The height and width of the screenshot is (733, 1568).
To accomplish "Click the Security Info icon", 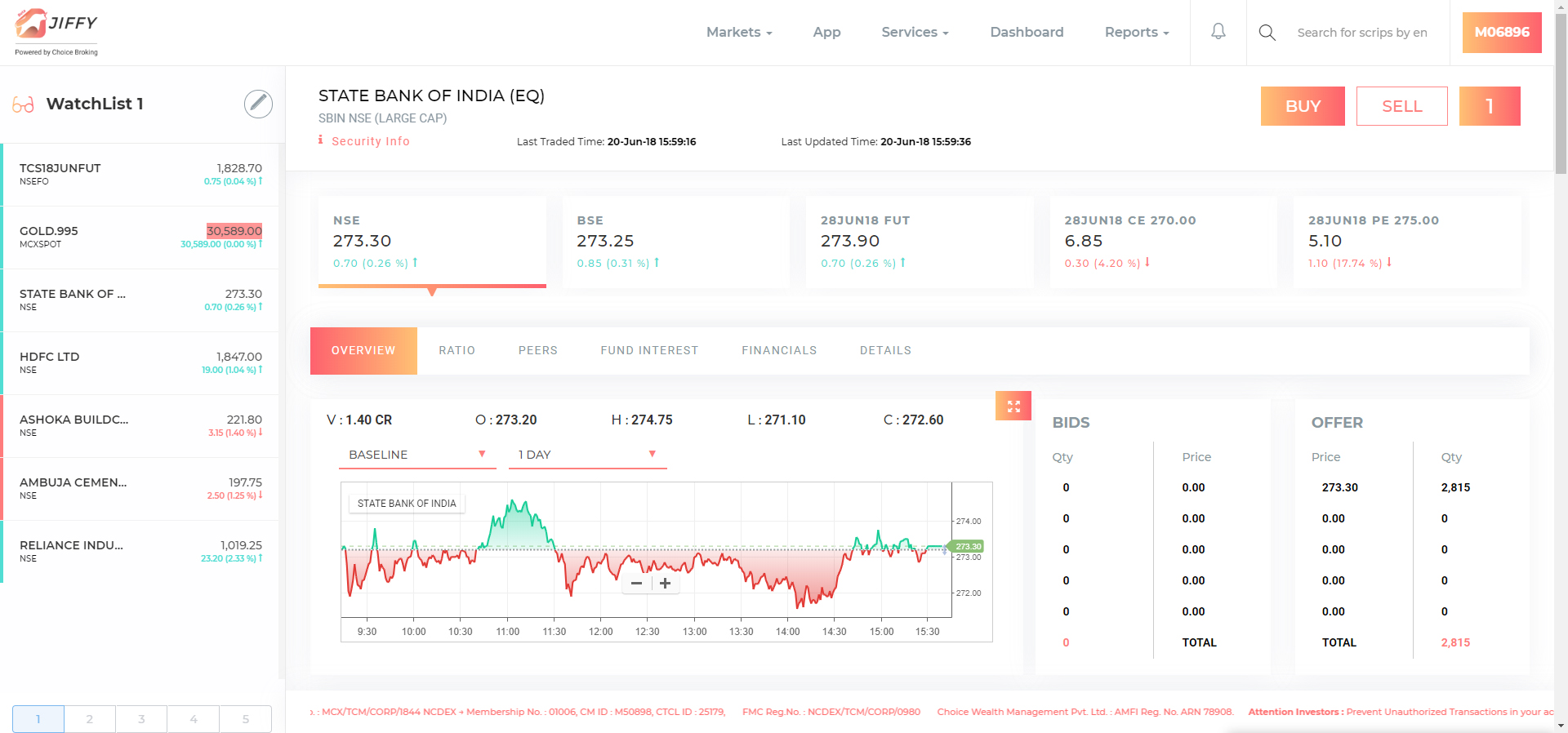I will (320, 140).
